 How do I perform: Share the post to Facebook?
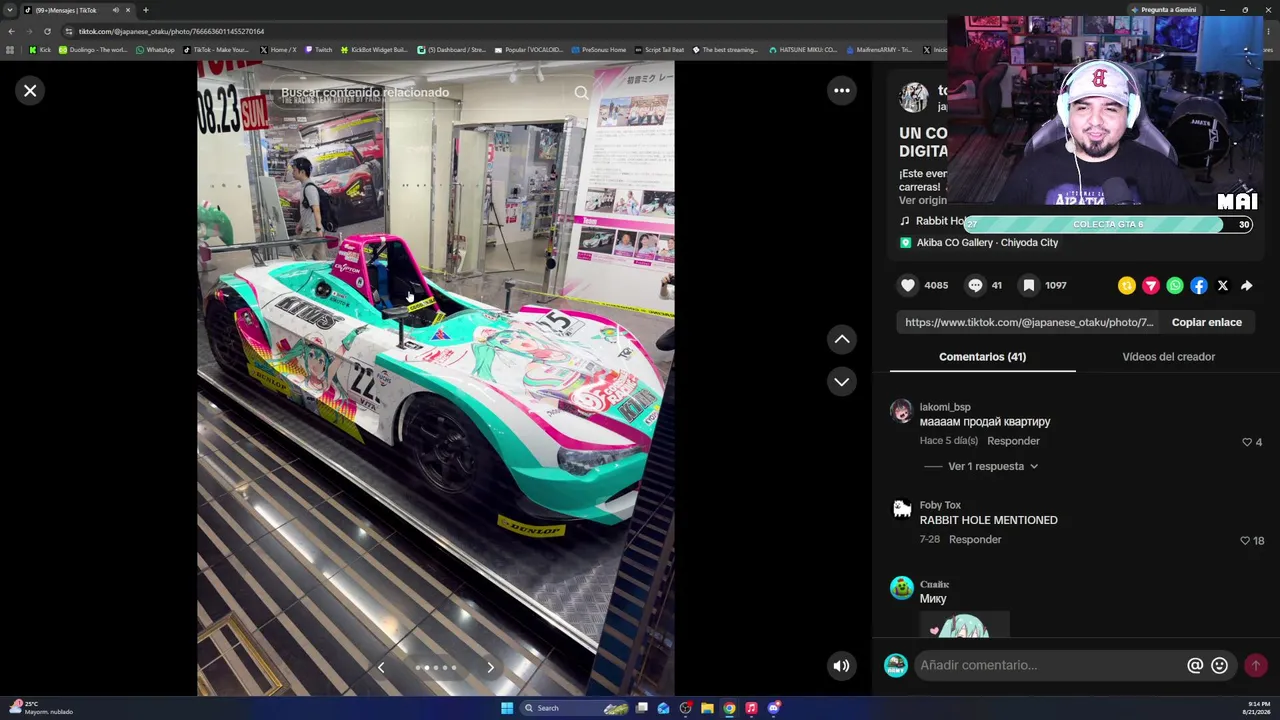1199,286
